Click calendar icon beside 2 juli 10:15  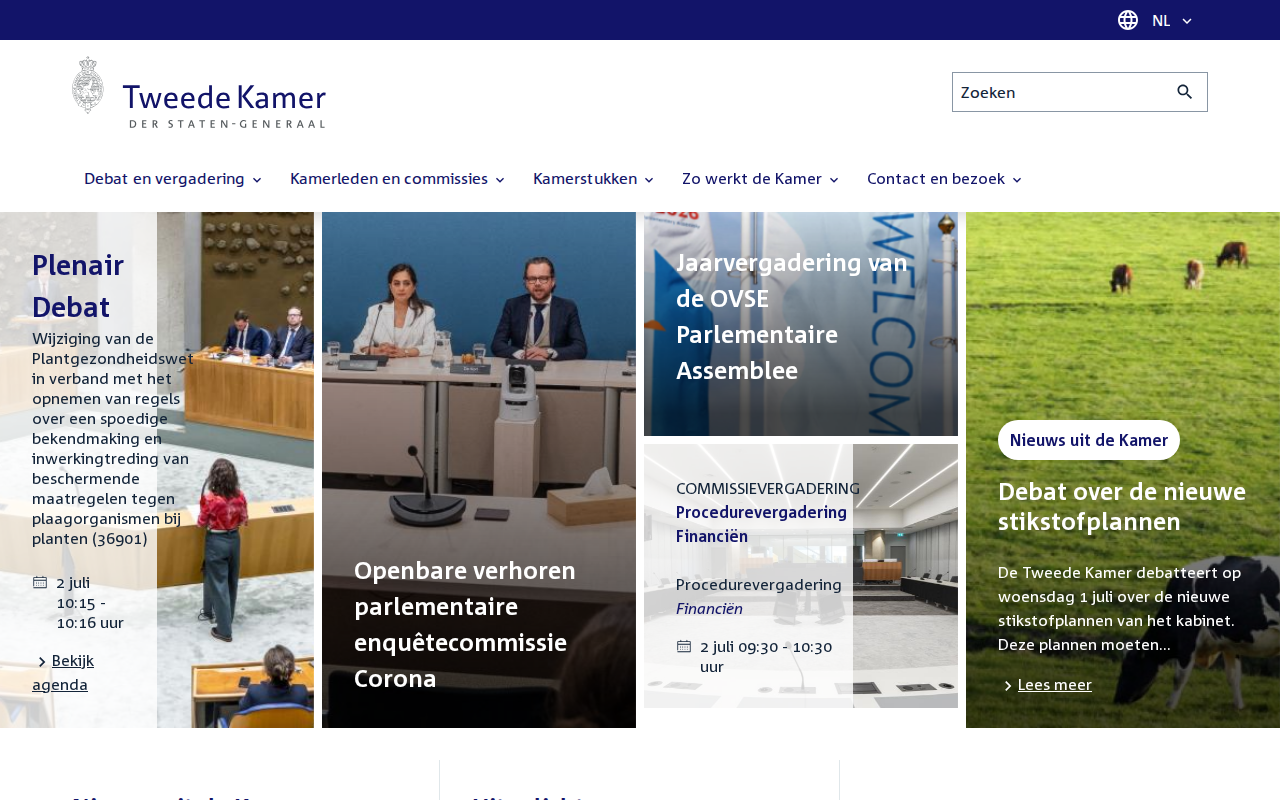(x=40, y=582)
